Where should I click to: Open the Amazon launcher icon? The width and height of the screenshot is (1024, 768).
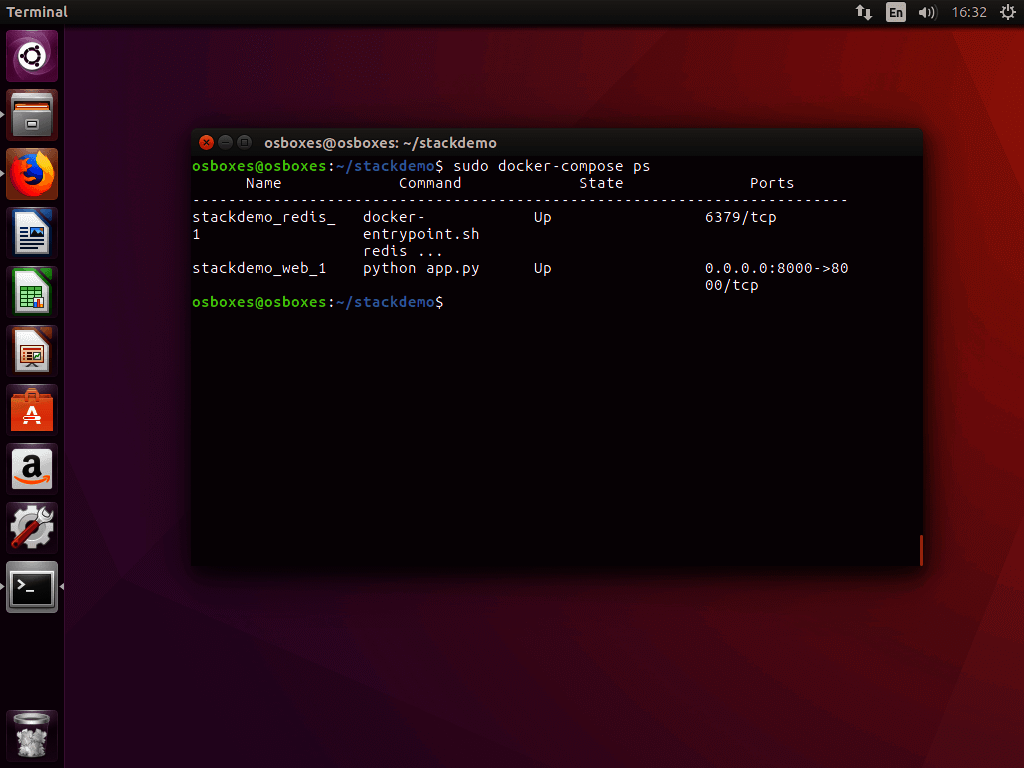(32, 469)
